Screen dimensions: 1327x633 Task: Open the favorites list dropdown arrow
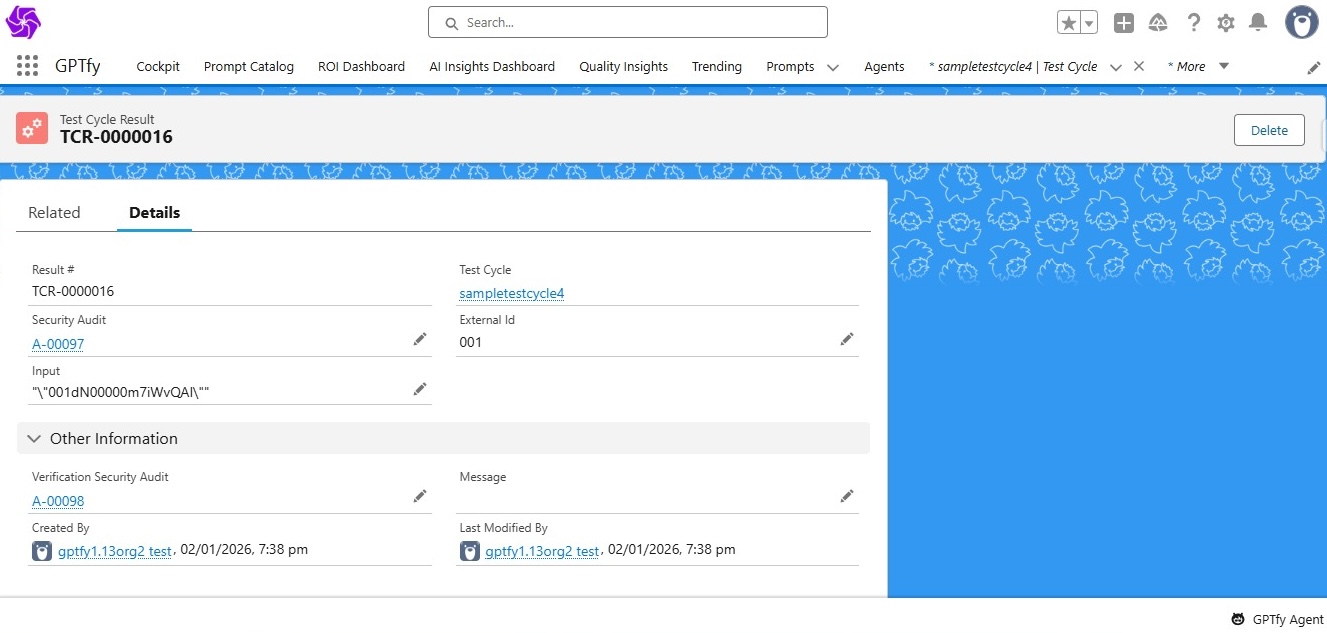pos(1089,23)
